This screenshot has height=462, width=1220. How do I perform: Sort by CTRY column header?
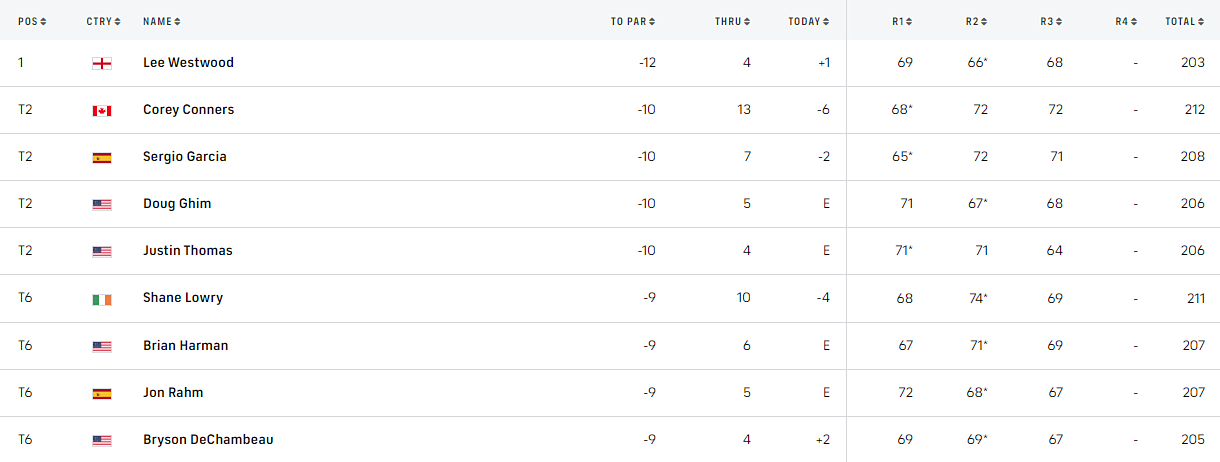pos(103,21)
